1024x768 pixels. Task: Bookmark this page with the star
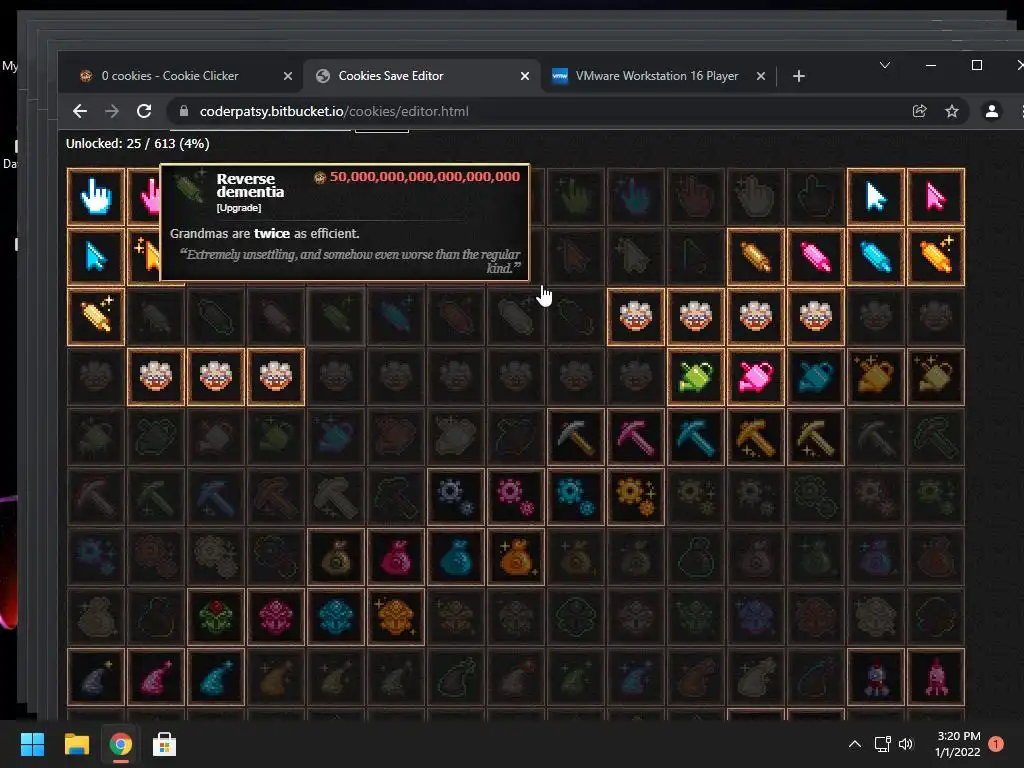pyautogui.click(x=952, y=112)
